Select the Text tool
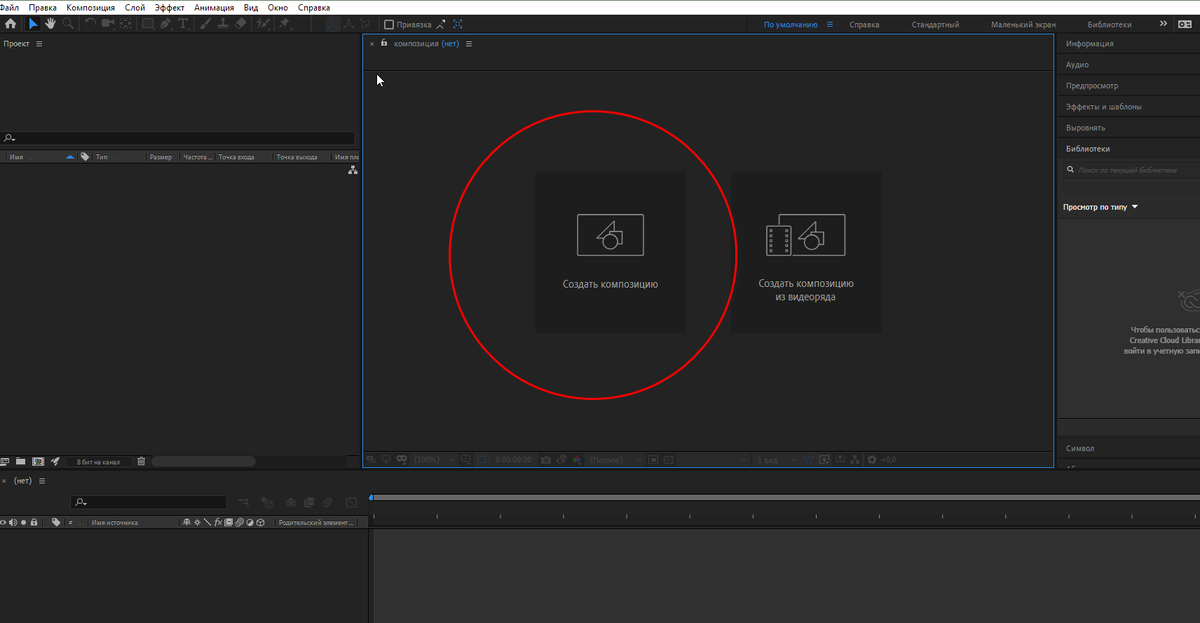 click(x=182, y=24)
